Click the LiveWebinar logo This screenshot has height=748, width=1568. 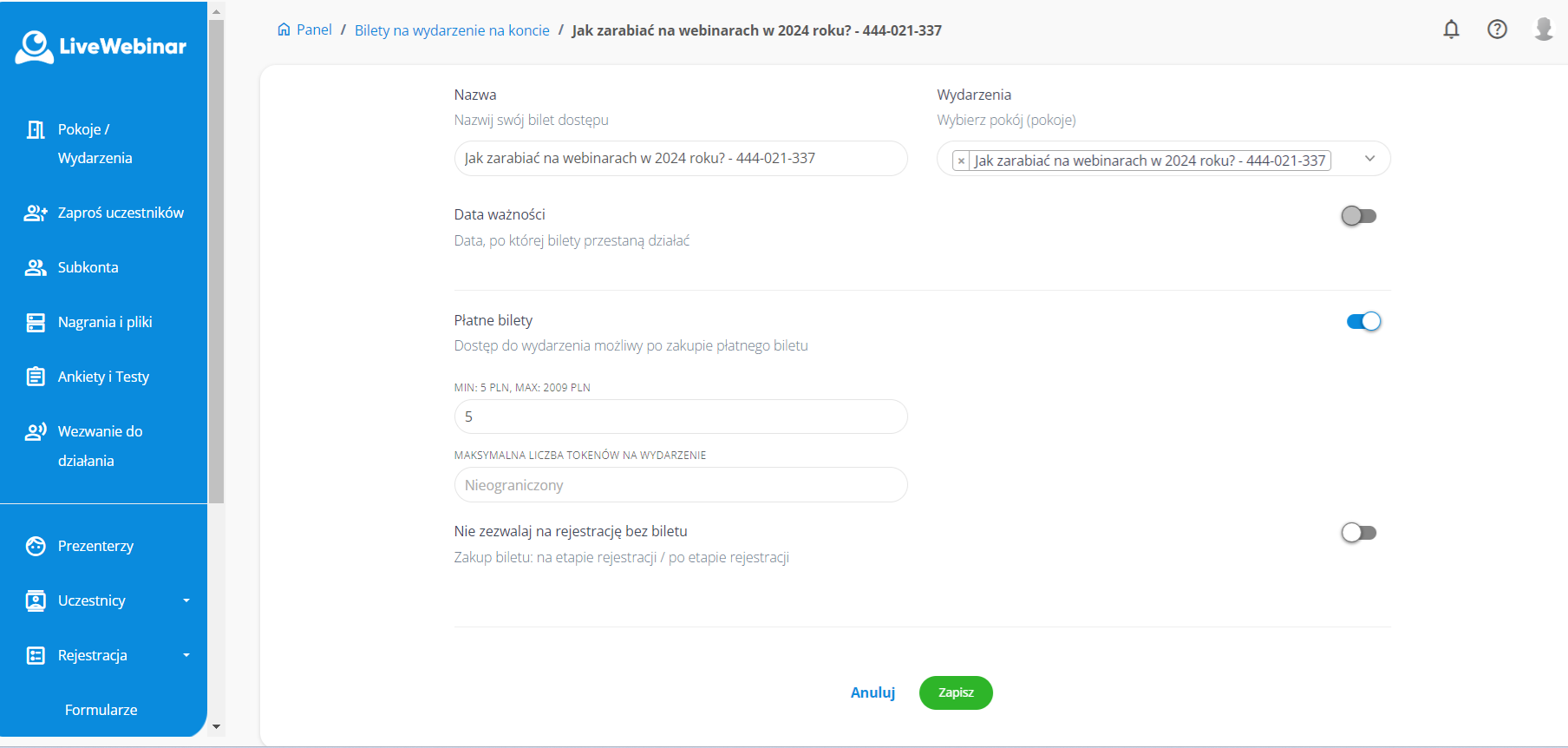point(101,47)
